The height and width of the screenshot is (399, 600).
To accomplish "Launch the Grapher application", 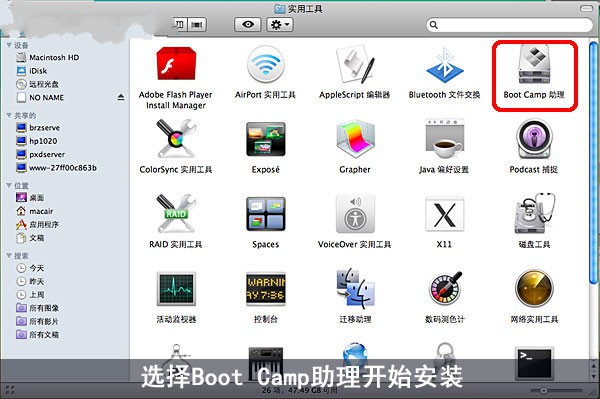I will click(355, 139).
